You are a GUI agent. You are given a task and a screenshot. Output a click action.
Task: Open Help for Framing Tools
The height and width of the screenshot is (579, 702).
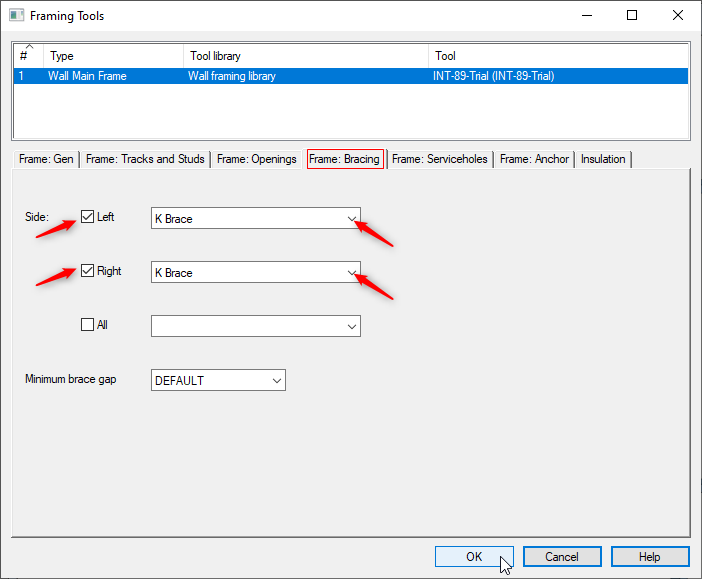pos(650,557)
